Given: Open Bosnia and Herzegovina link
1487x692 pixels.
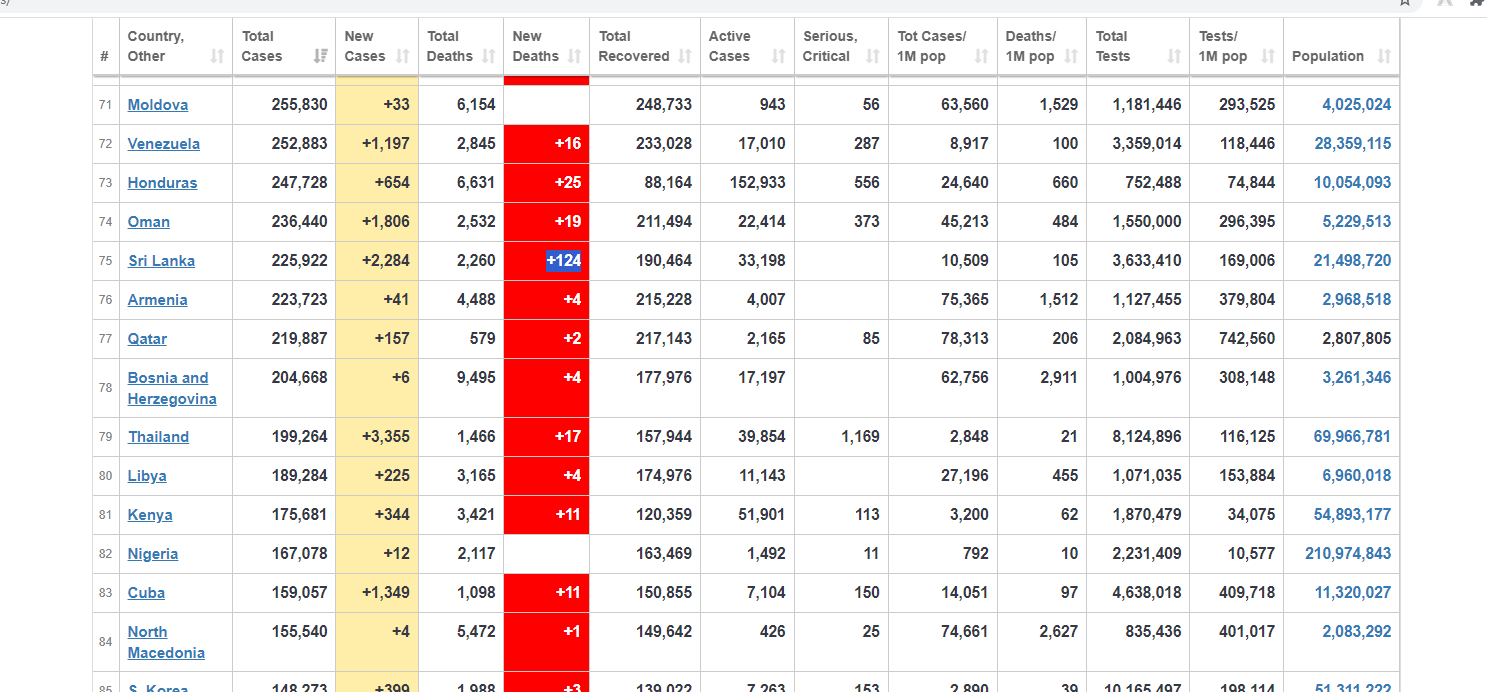Looking at the screenshot, I should [172, 388].
